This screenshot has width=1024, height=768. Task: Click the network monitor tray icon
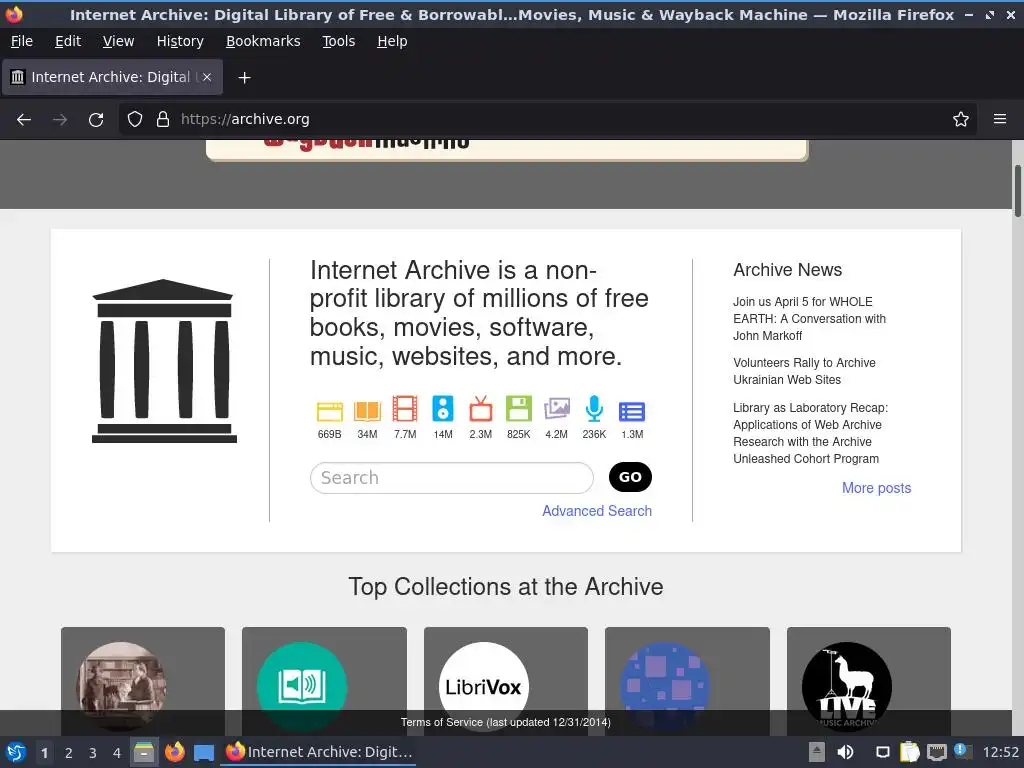pos(936,752)
